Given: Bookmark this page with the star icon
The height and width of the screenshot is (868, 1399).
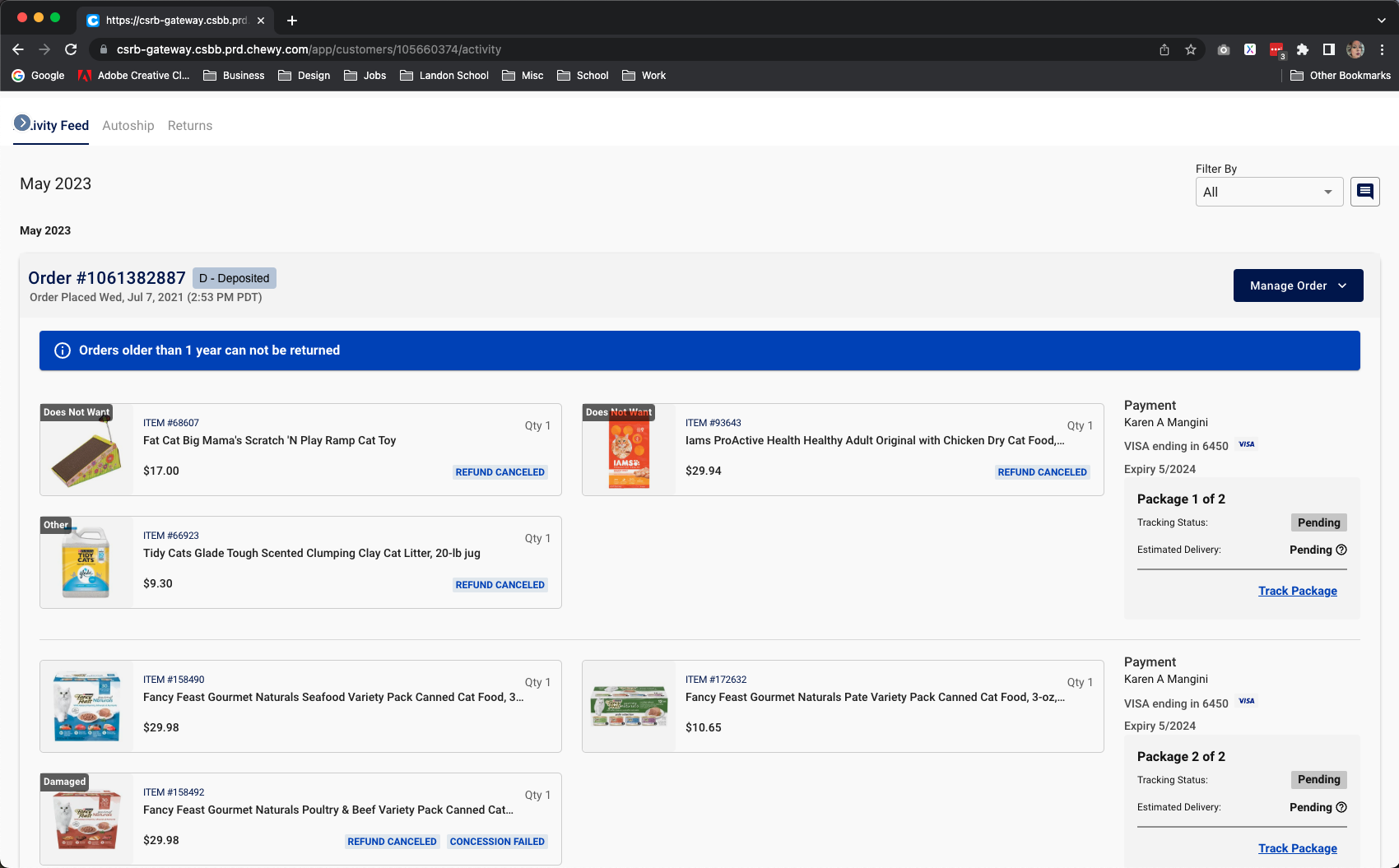Looking at the screenshot, I should [x=1191, y=49].
